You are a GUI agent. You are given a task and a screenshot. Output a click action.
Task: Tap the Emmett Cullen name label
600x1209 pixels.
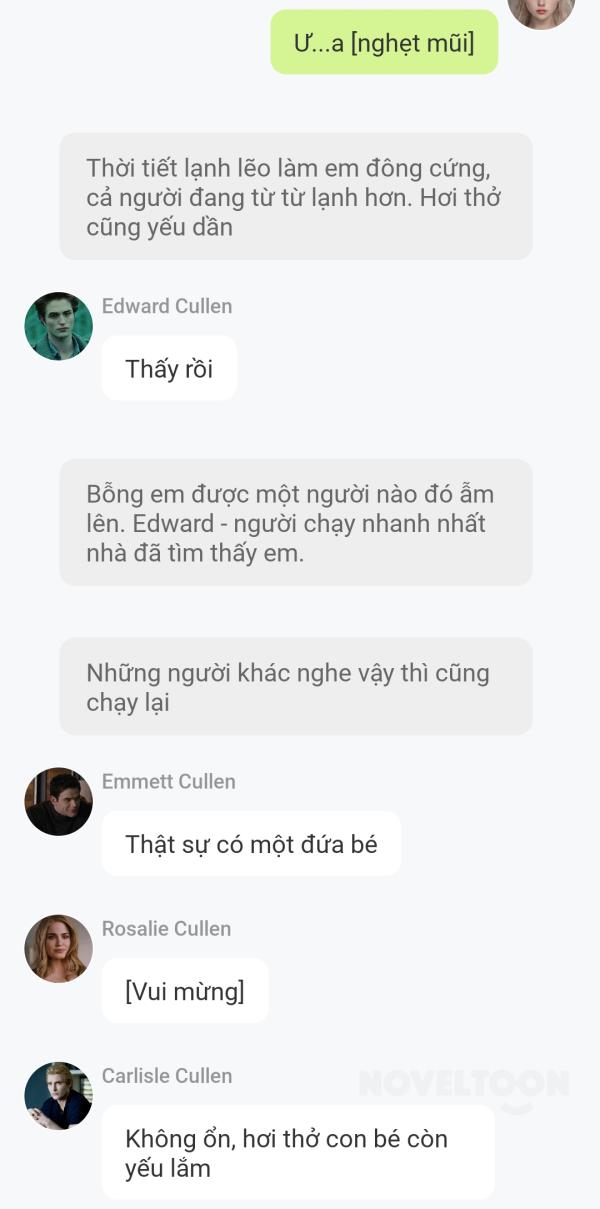point(169,781)
